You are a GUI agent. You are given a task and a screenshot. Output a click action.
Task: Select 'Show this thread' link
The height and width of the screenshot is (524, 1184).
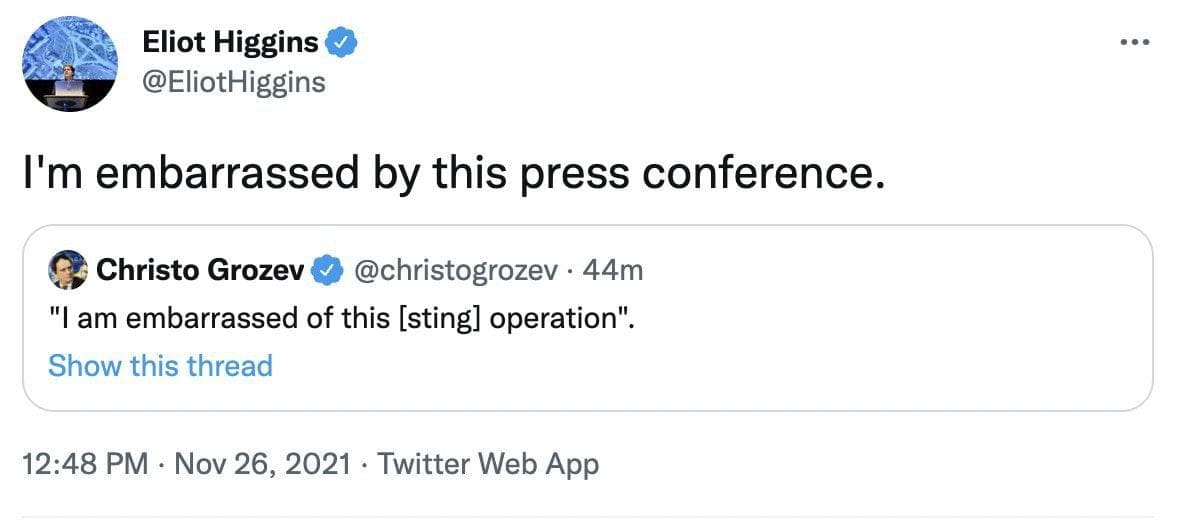160,366
